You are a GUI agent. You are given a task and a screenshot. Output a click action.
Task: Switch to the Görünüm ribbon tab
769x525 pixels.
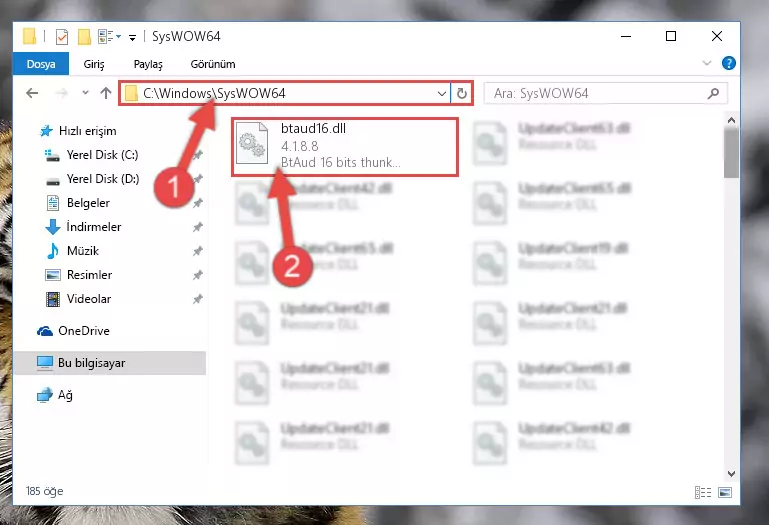coord(213,64)
